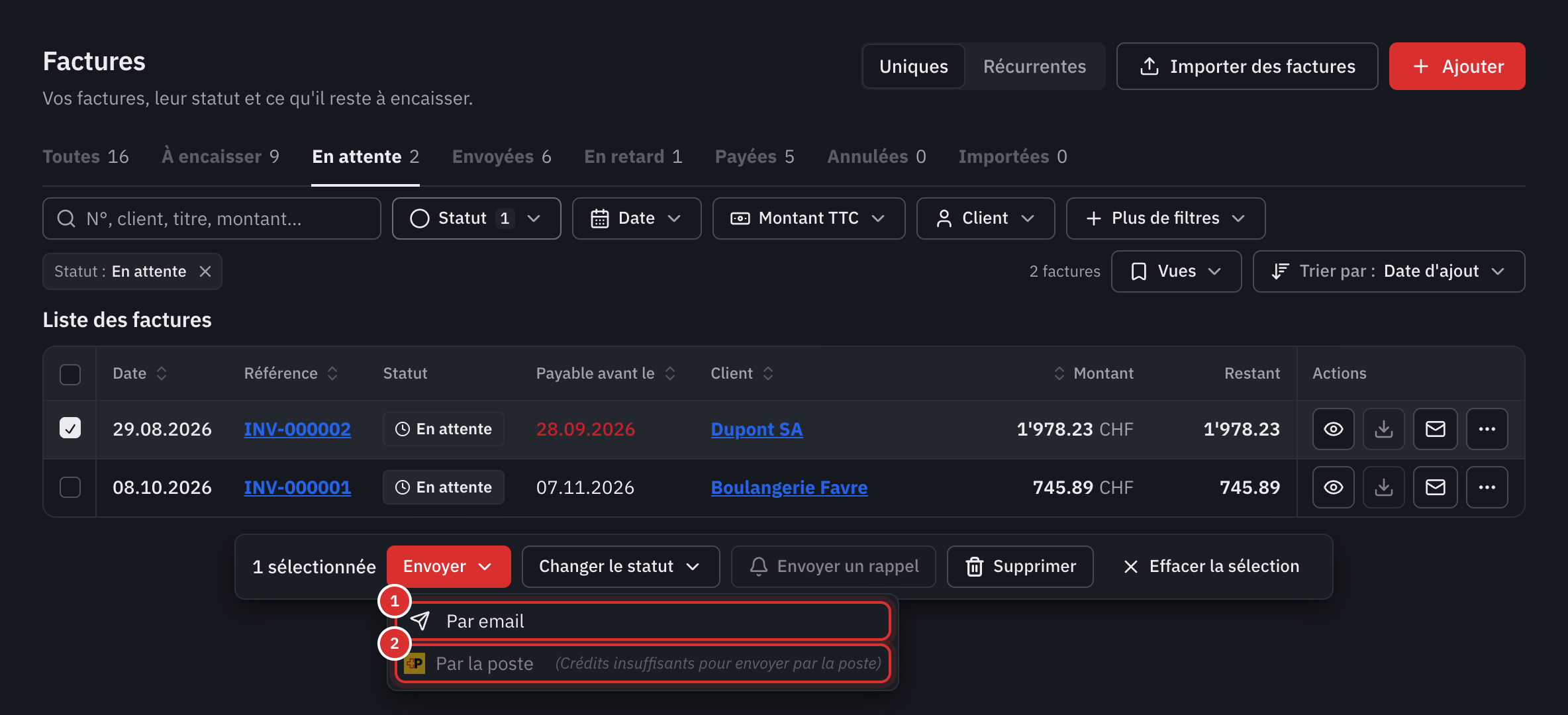
Task: Download invoice INV-000002
Action: point(1383,429)
